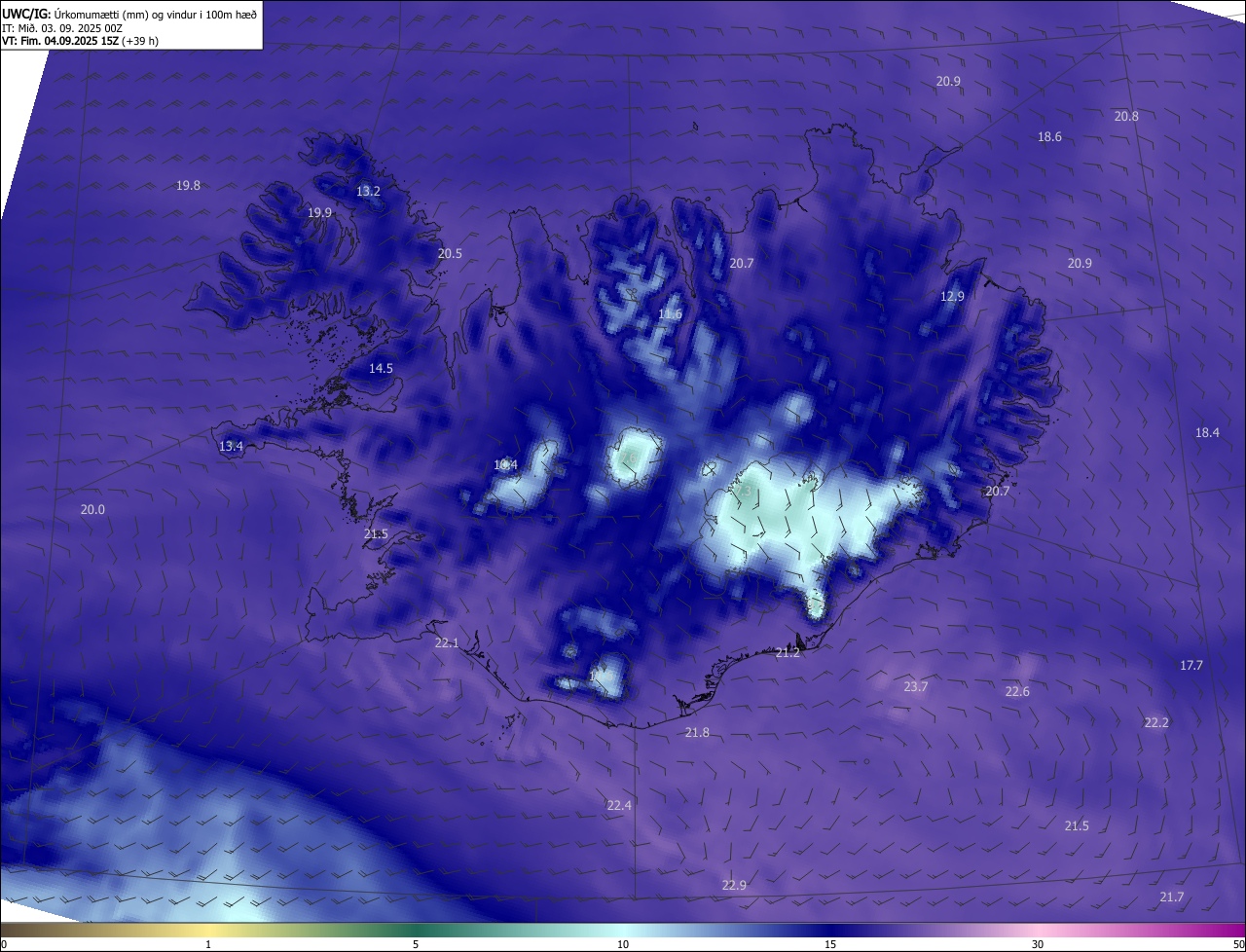This screenshot has width=1246, height=952.
Task: Click the wind value 20.5
Action: [x=450, y=254]
